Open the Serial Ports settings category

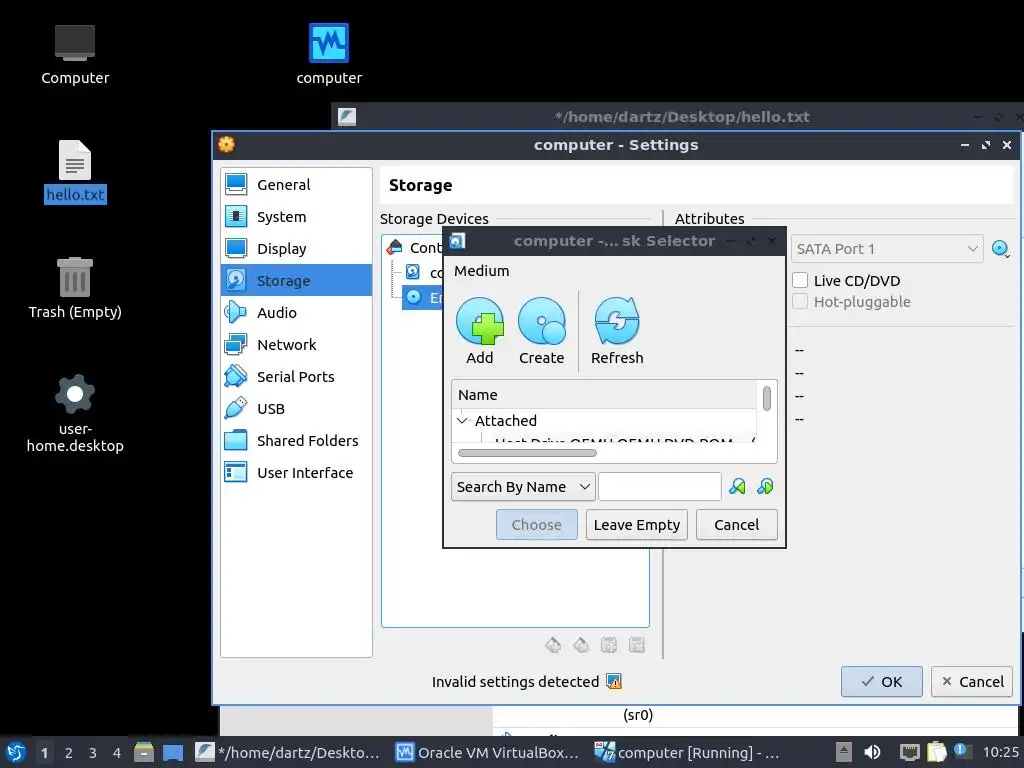coord(296,376)
